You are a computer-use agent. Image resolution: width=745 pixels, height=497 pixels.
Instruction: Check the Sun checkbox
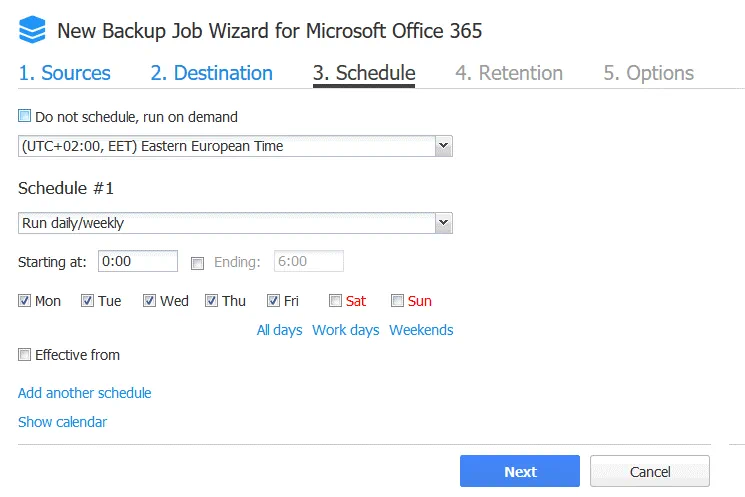point(397,301)
